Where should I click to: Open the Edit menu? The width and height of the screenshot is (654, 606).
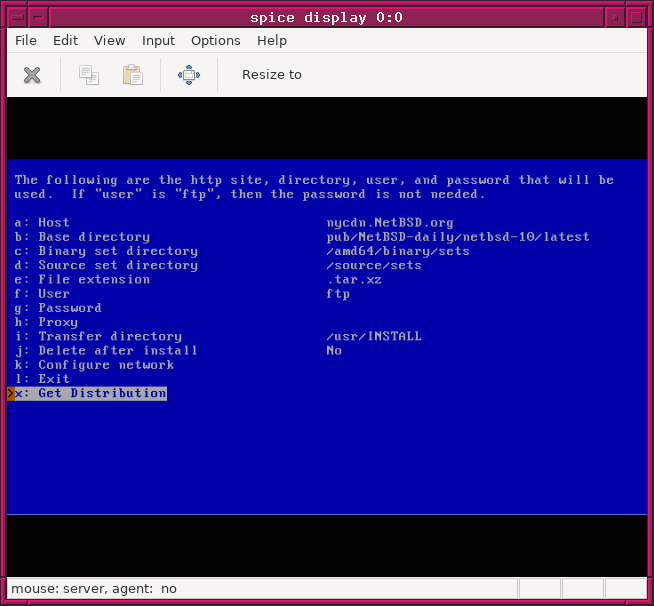tap(65, 41)
